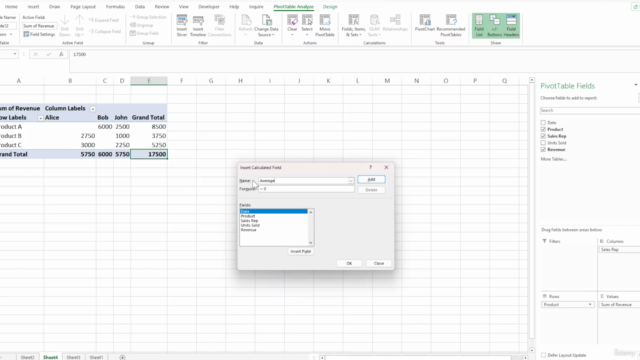
Task: Click the Sum of Revenue active field box
Action: pyautogui.click(x=39, y=26)
